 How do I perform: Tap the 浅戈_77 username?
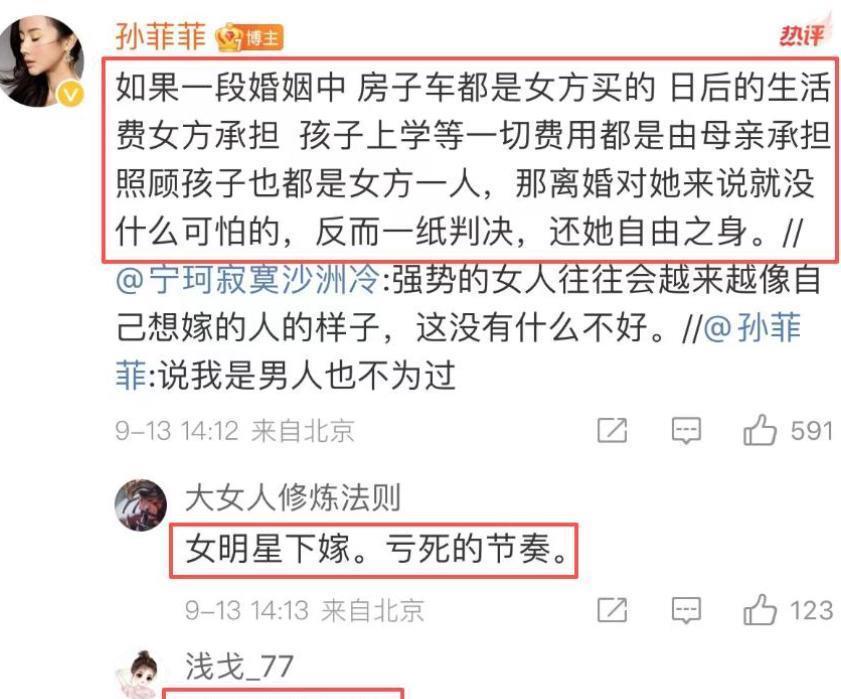(239, 667)
